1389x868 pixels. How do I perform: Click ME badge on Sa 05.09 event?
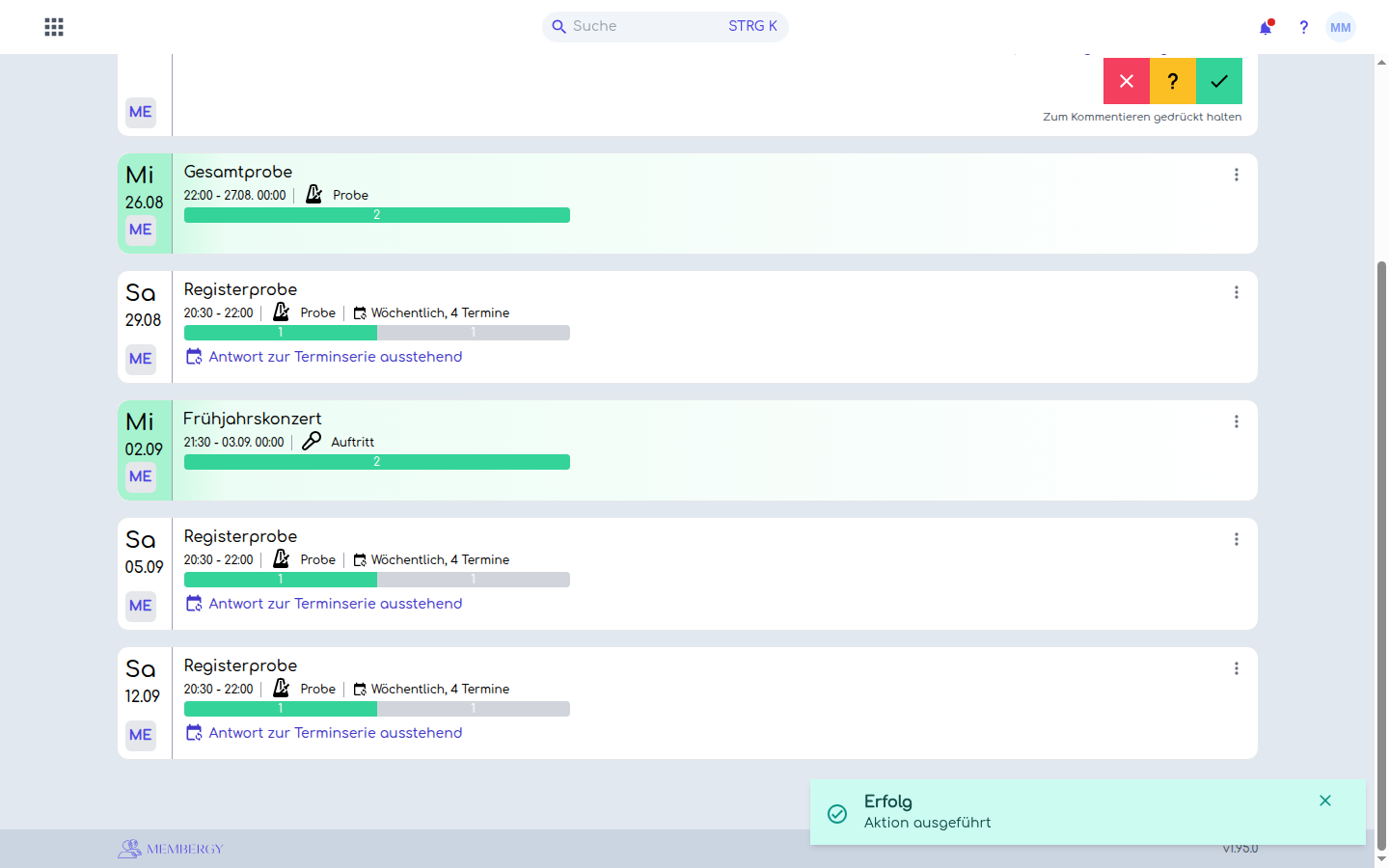point(141,606)
